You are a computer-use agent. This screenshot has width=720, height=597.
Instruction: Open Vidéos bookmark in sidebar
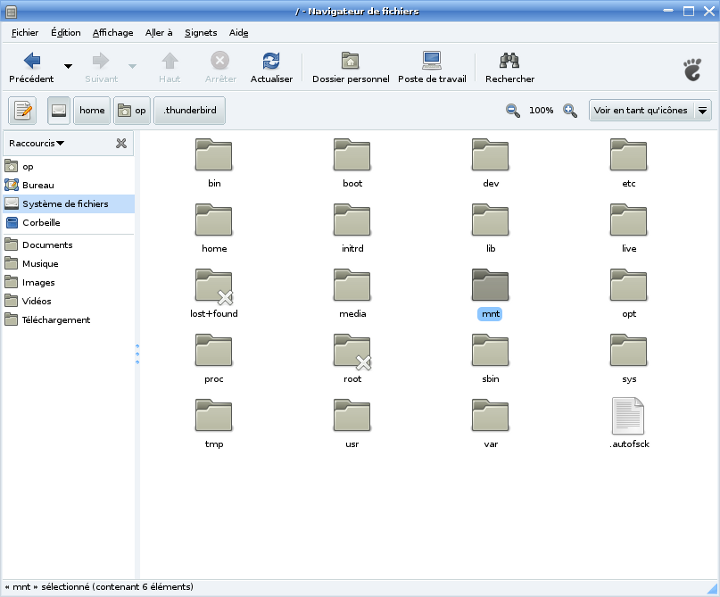pyautogui.click(x=69, y=301)
